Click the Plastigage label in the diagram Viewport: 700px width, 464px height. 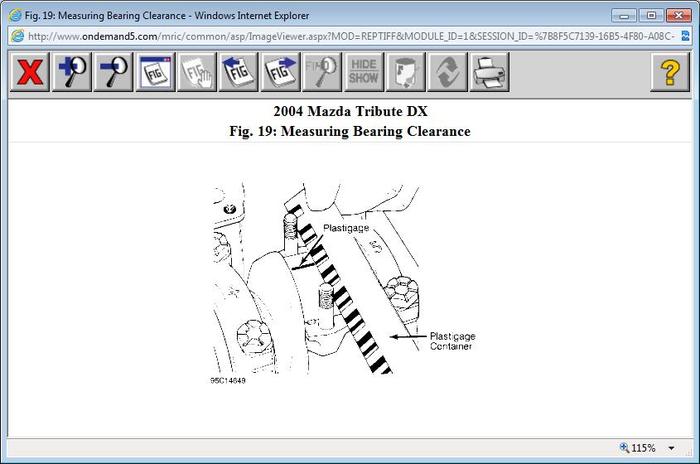pos(346,228)
